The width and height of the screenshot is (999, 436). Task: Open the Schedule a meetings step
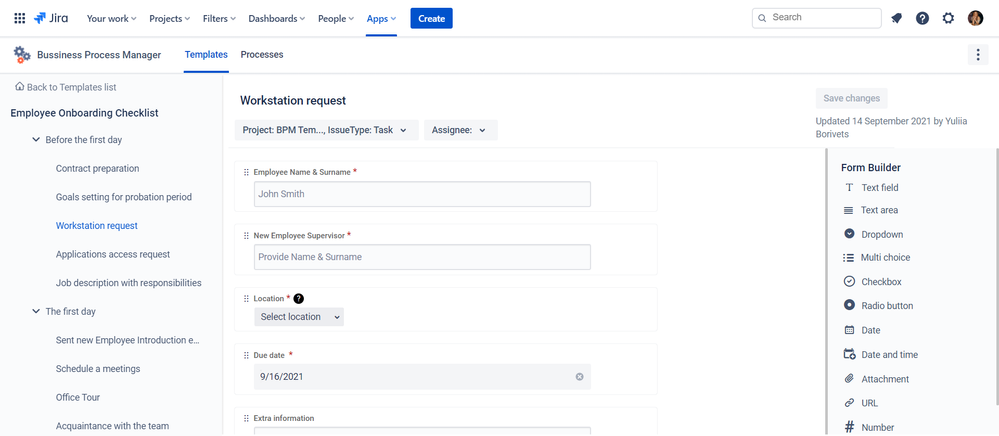[98, 369]
